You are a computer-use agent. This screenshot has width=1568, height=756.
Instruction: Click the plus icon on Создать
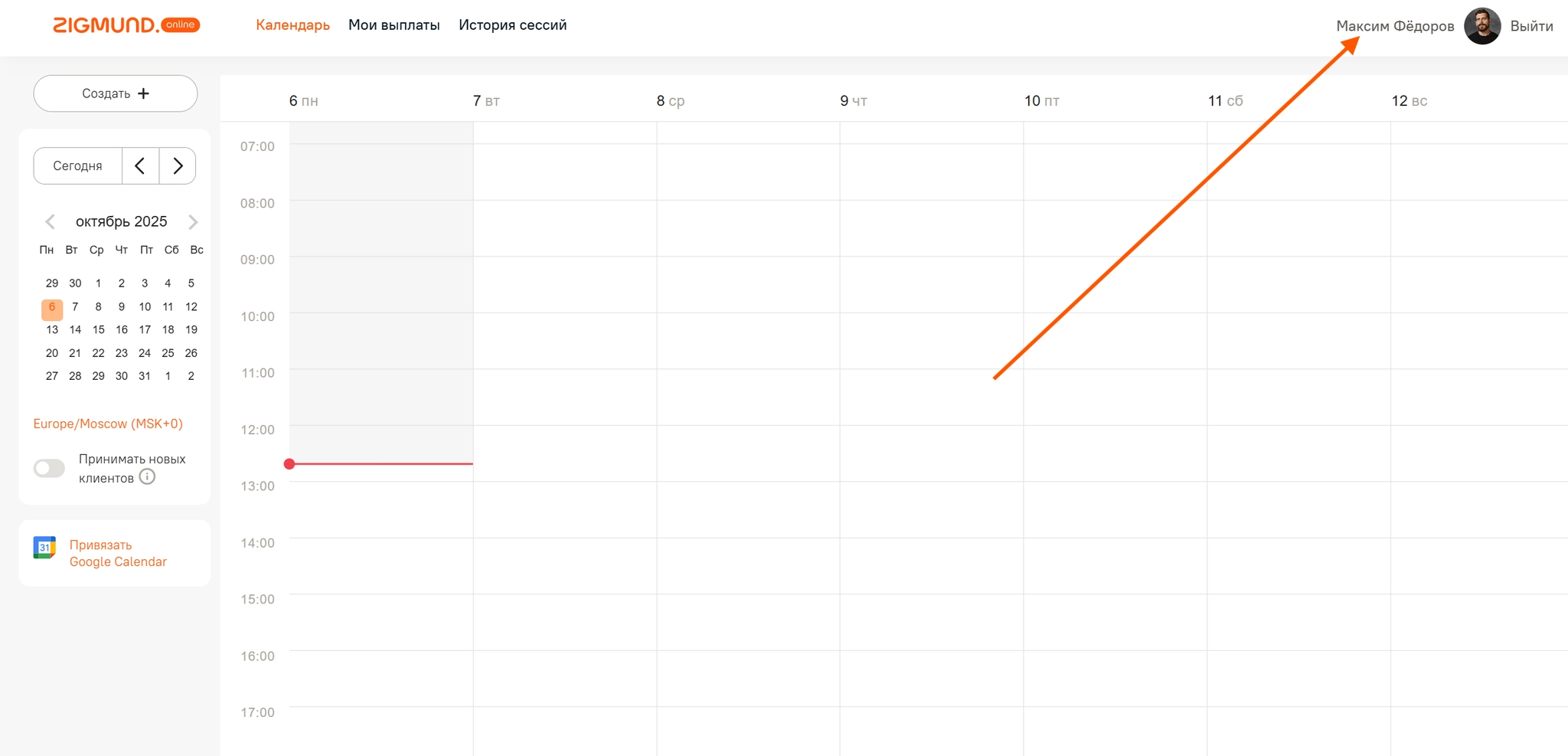point(144,93)
